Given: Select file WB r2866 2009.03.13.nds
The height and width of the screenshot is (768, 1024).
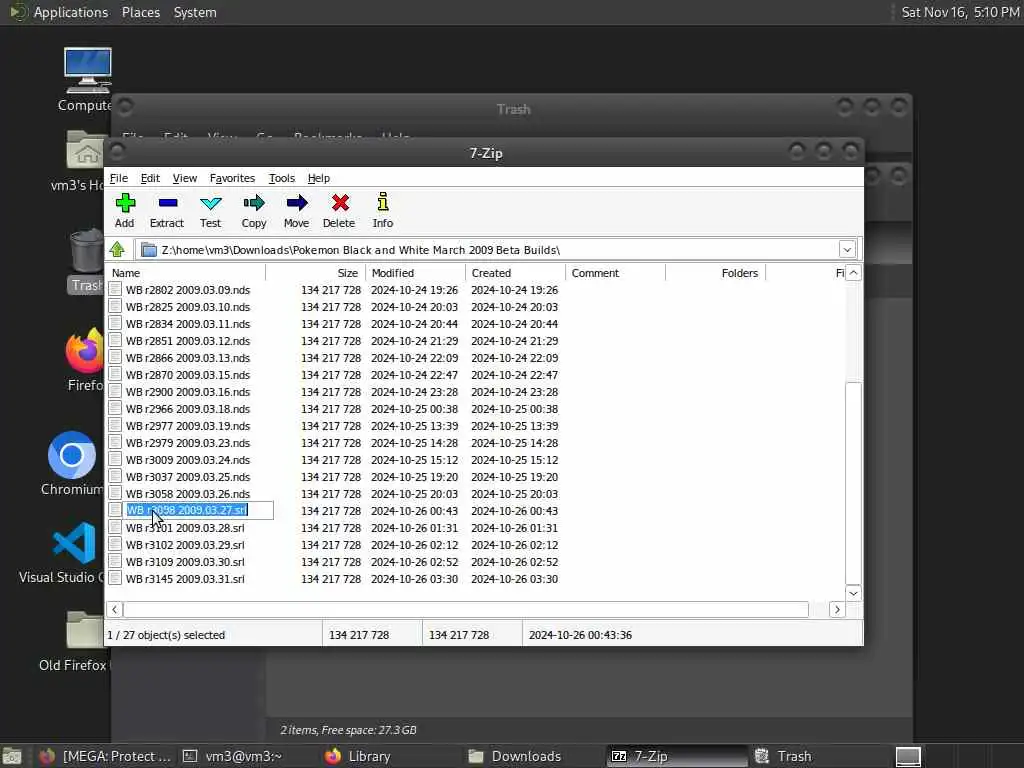Looking at the screenshot, I should tap(188, 357).
